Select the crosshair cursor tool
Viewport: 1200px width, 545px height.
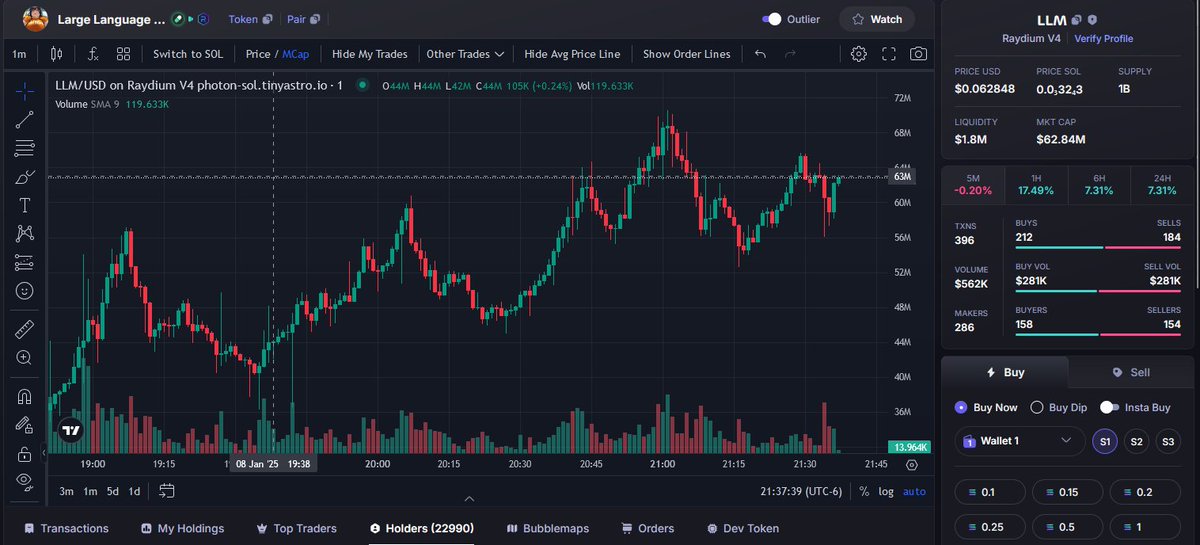25,91
